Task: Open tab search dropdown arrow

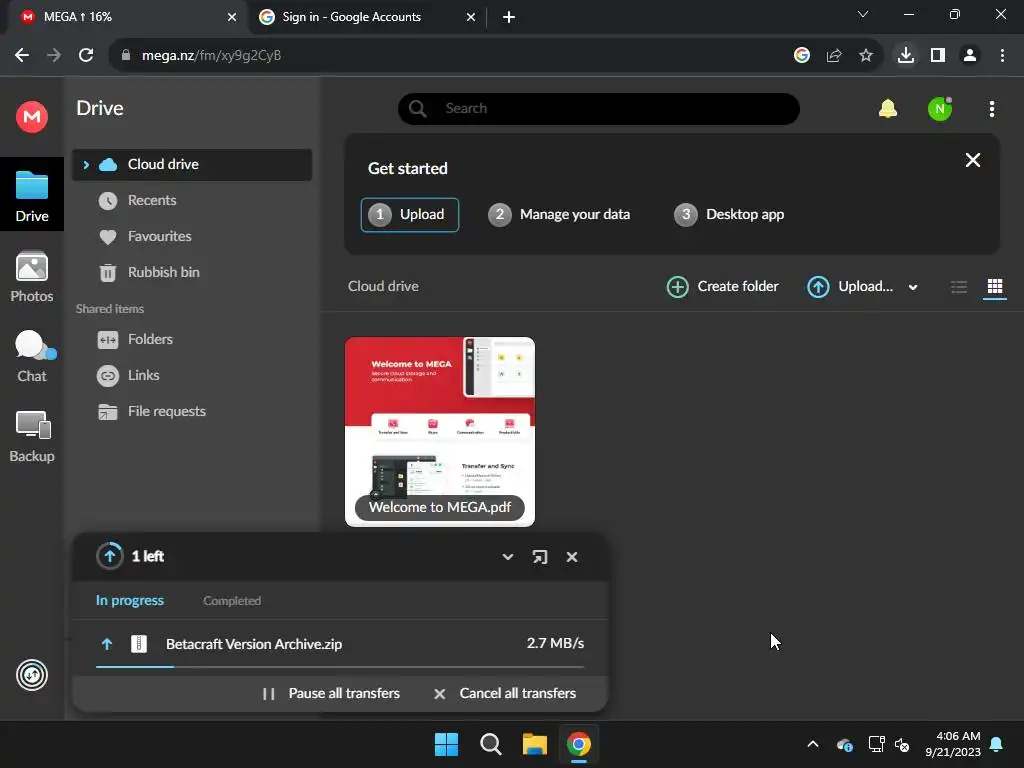Action: tap(863, 14)
